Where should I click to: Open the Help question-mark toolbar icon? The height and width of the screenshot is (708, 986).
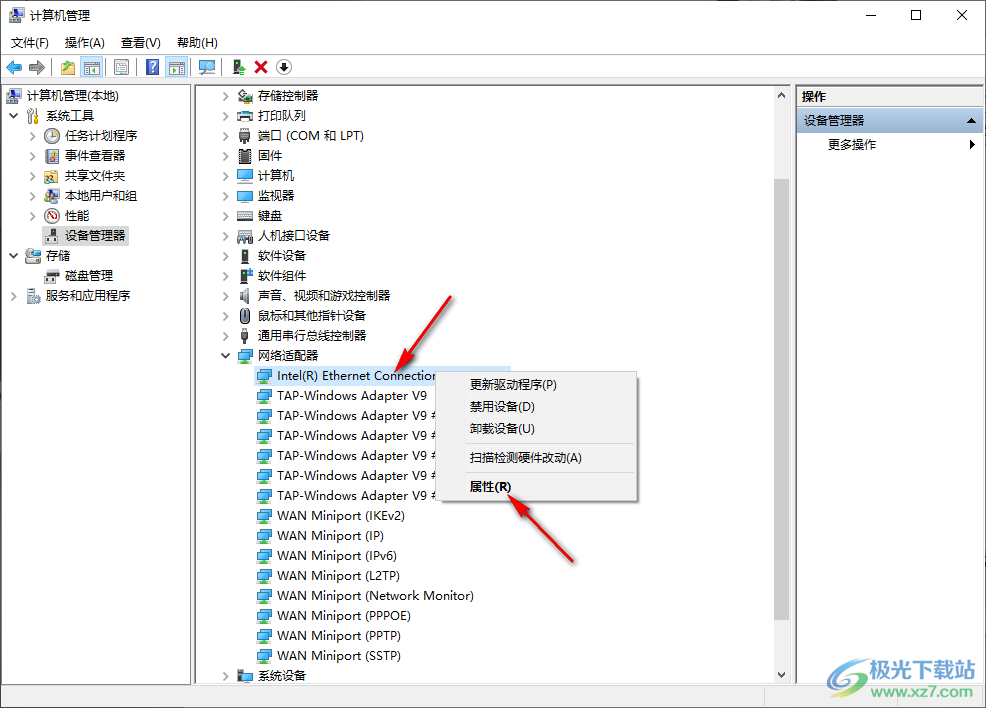click(152, 67)
